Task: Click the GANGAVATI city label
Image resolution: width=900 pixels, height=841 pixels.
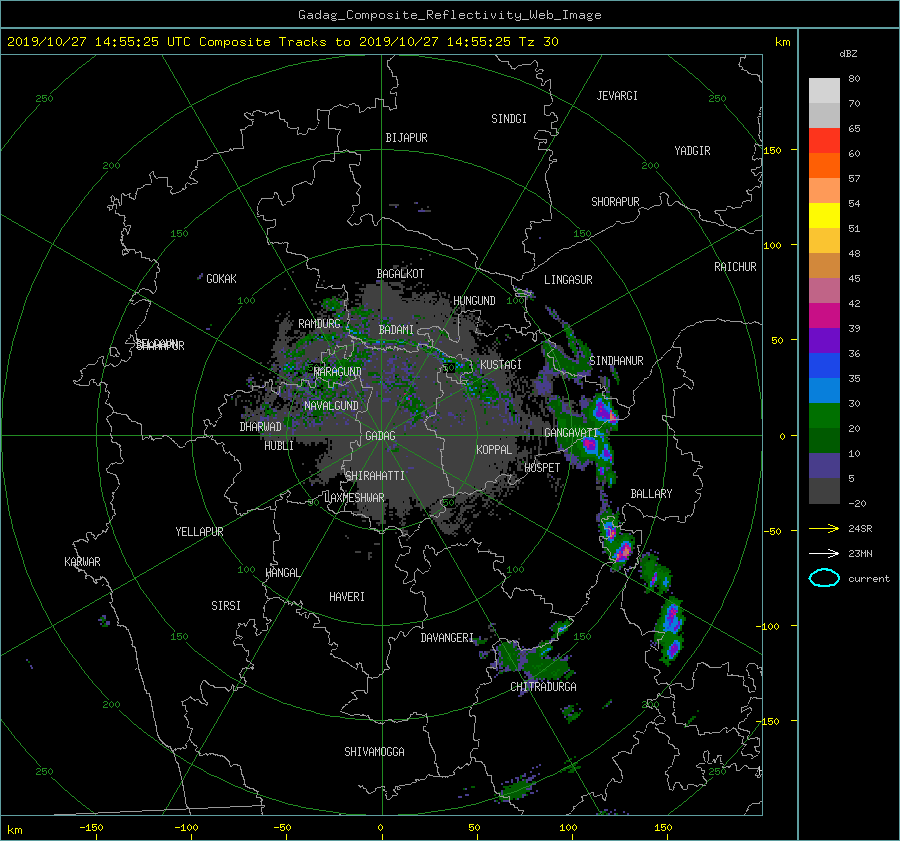Action: pos(571,433)
